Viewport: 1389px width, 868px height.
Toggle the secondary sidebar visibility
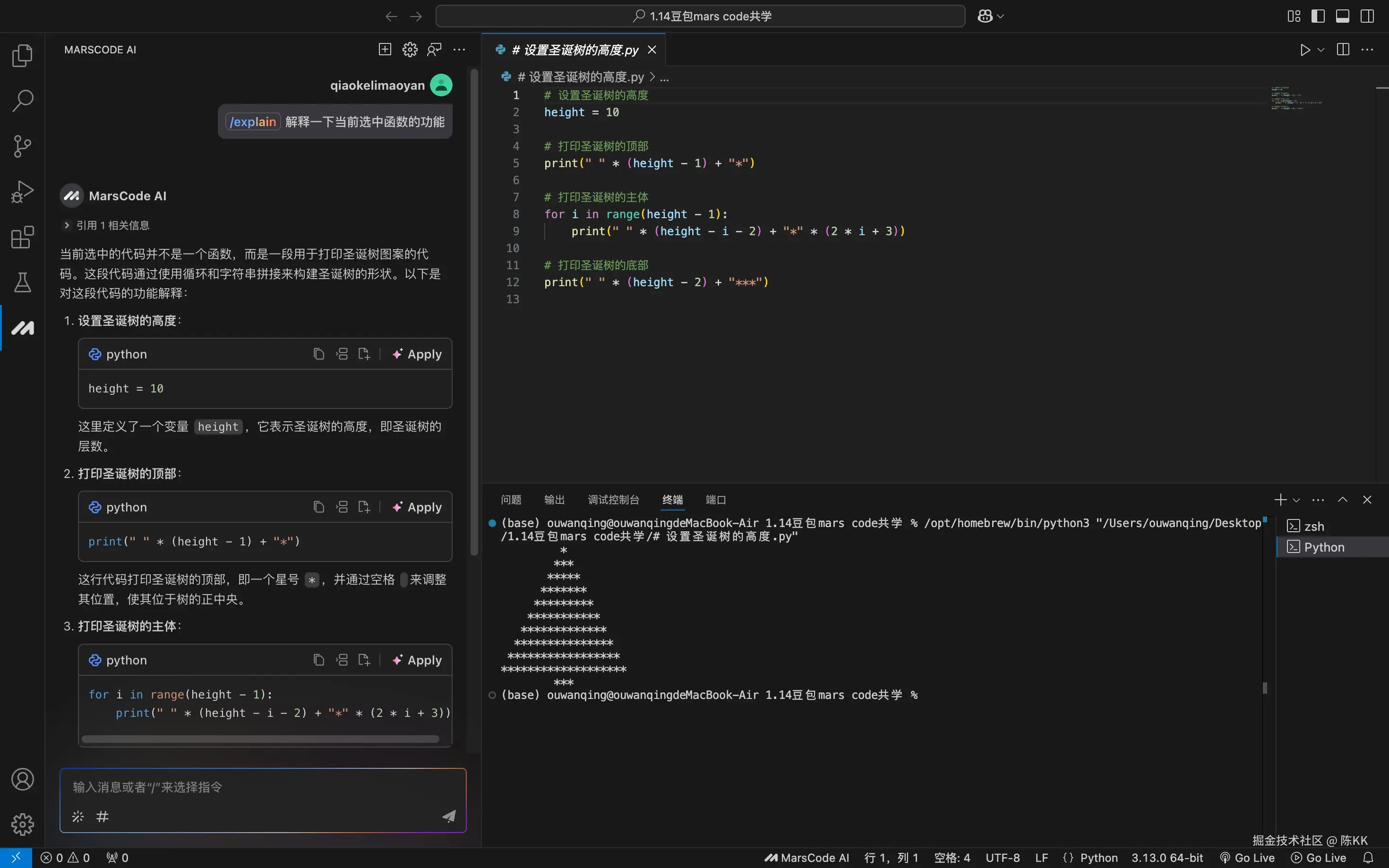(x=1367, y=16)
